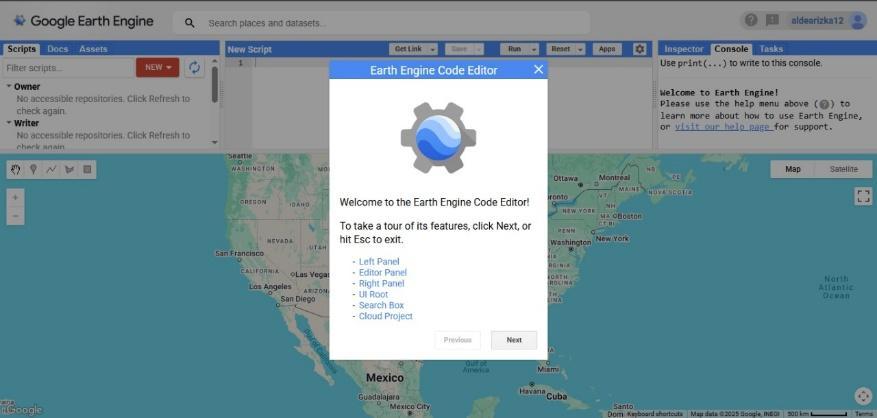Open the NEW script dropdown

(158, 67)
